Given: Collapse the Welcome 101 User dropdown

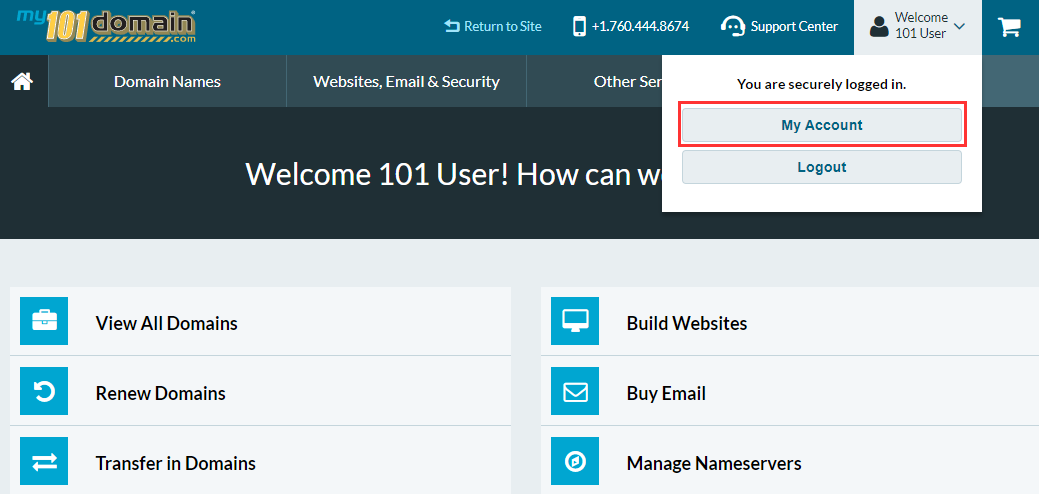Looking at the screenshot, I should pos(917,27).
